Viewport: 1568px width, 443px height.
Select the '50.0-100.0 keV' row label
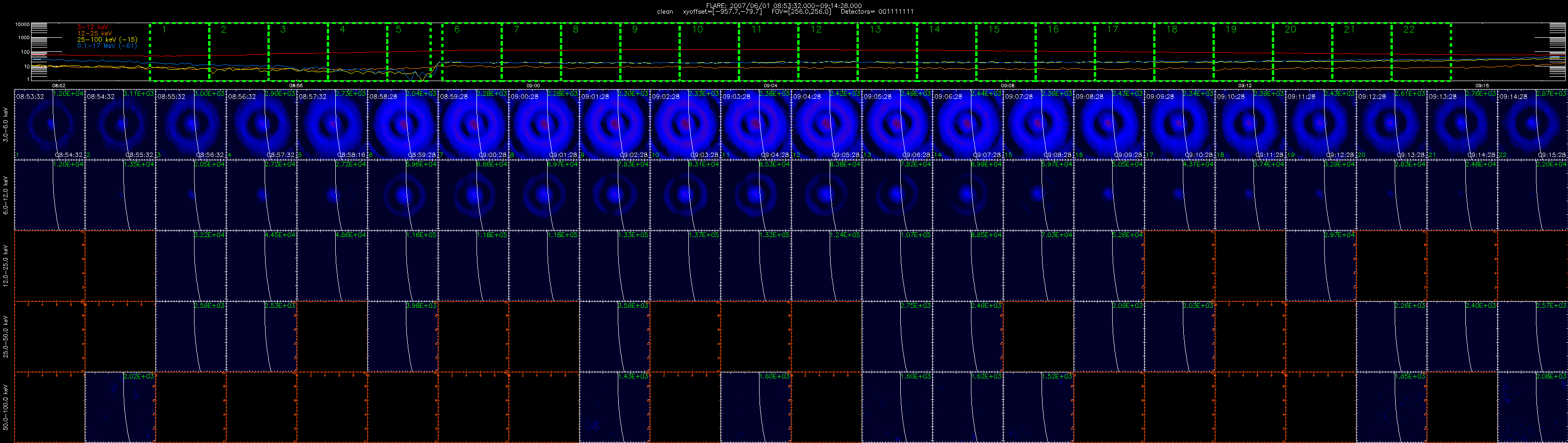pos(6,407)
